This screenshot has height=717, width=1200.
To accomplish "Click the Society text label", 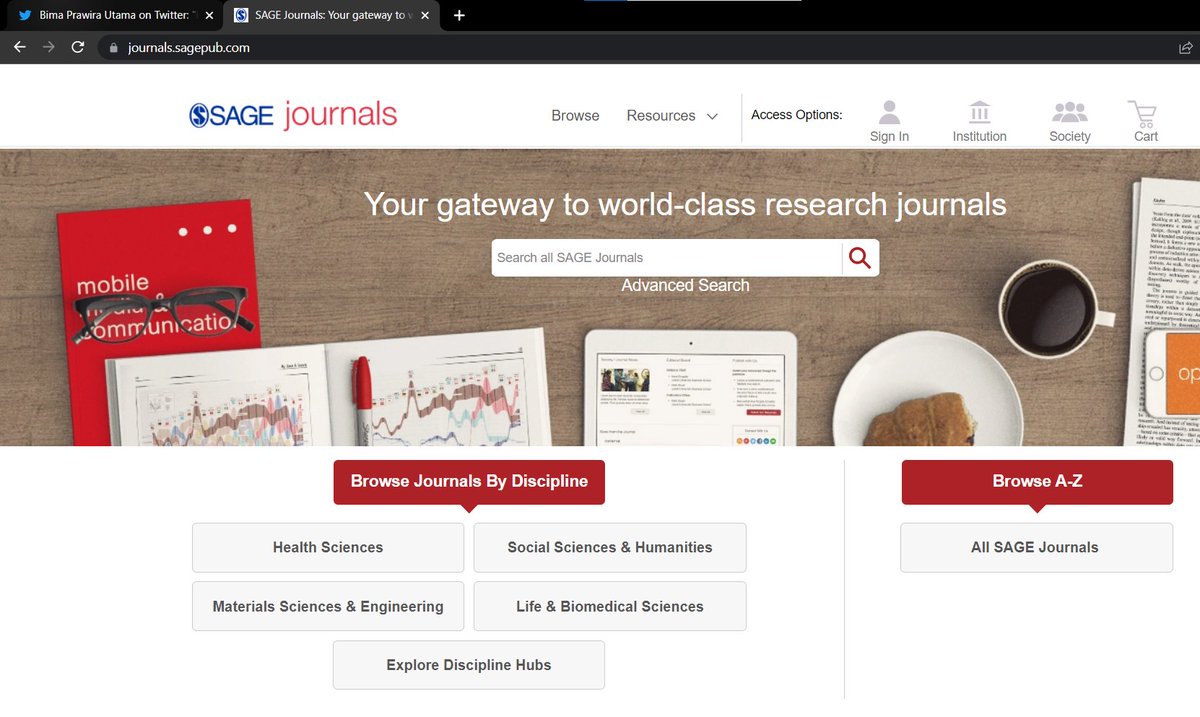I will point(1070,136).
